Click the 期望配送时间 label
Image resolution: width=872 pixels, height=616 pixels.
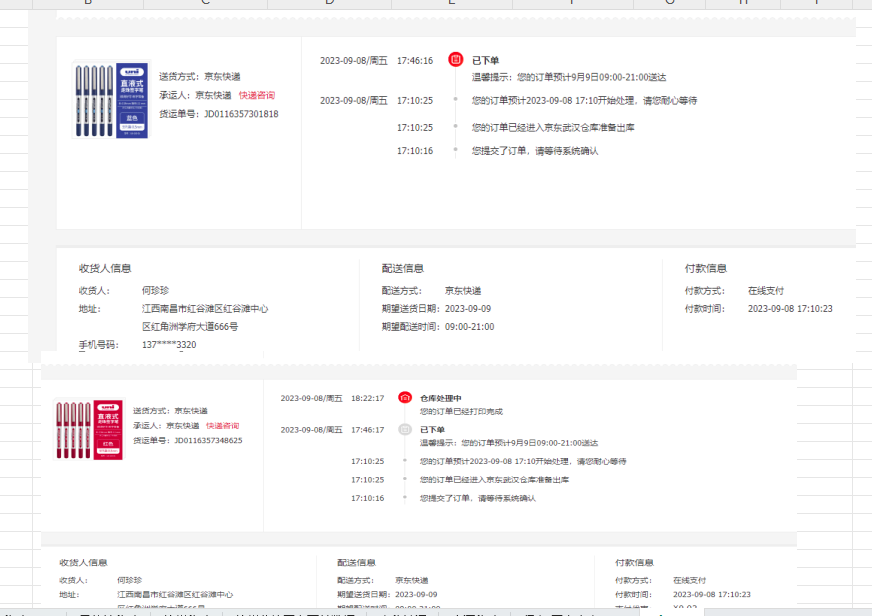point(410,326)
